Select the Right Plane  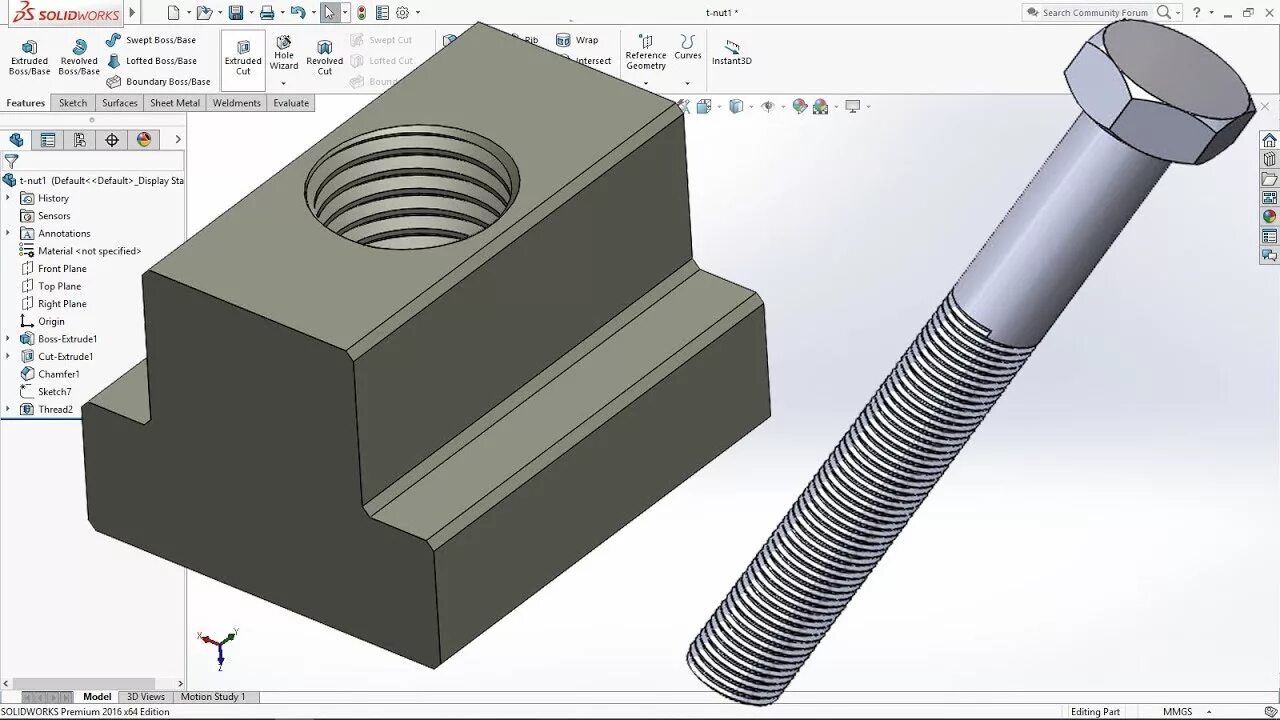tap(53, 304)
